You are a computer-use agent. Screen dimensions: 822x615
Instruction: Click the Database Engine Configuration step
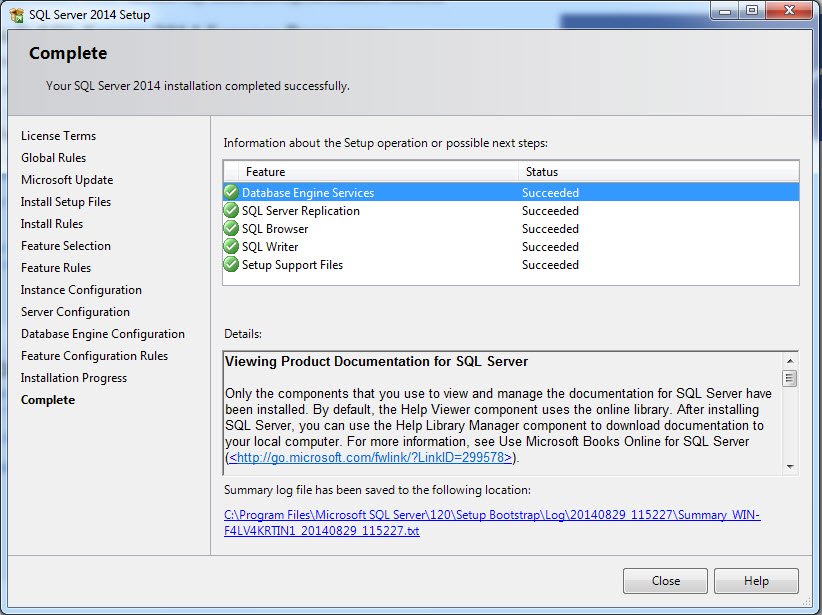click(x=103, y=334)
